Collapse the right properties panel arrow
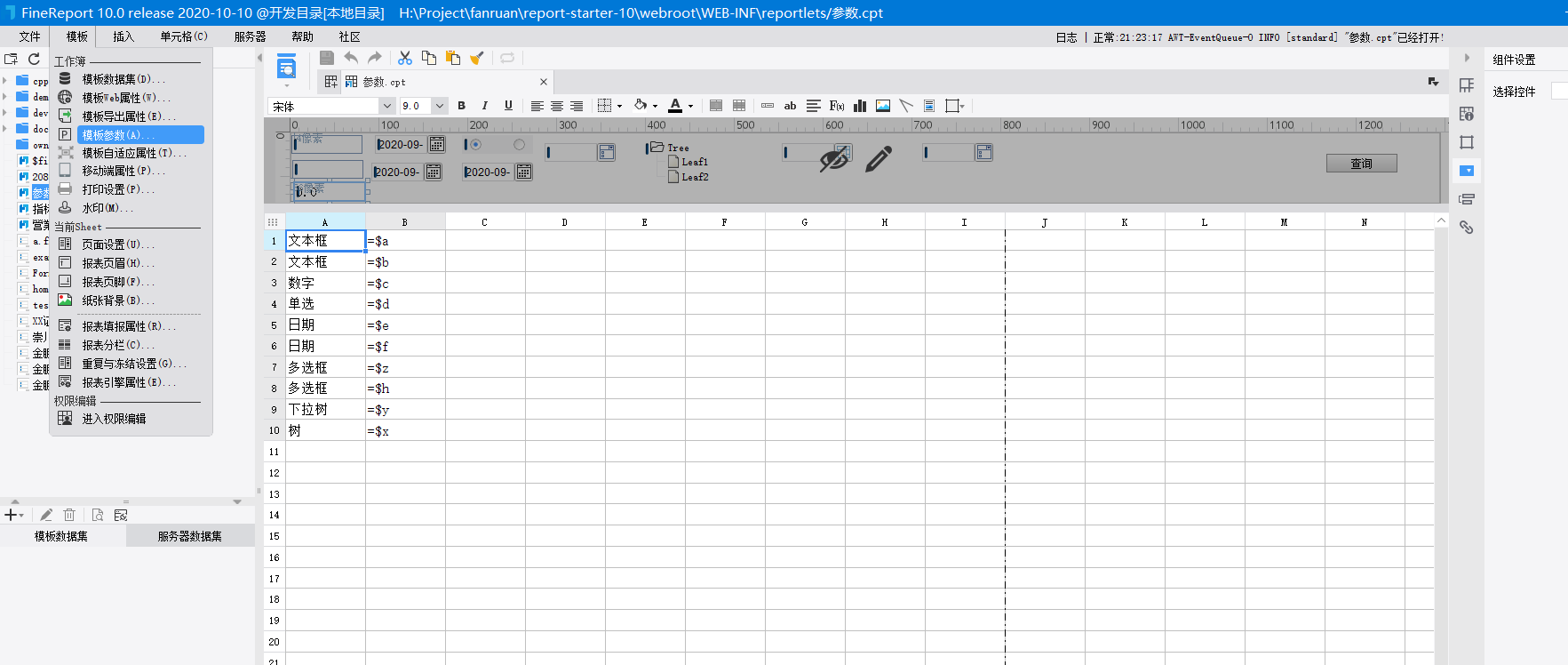The width and height of the screenshot is (1568, 665). click(x=1467, y=58)
